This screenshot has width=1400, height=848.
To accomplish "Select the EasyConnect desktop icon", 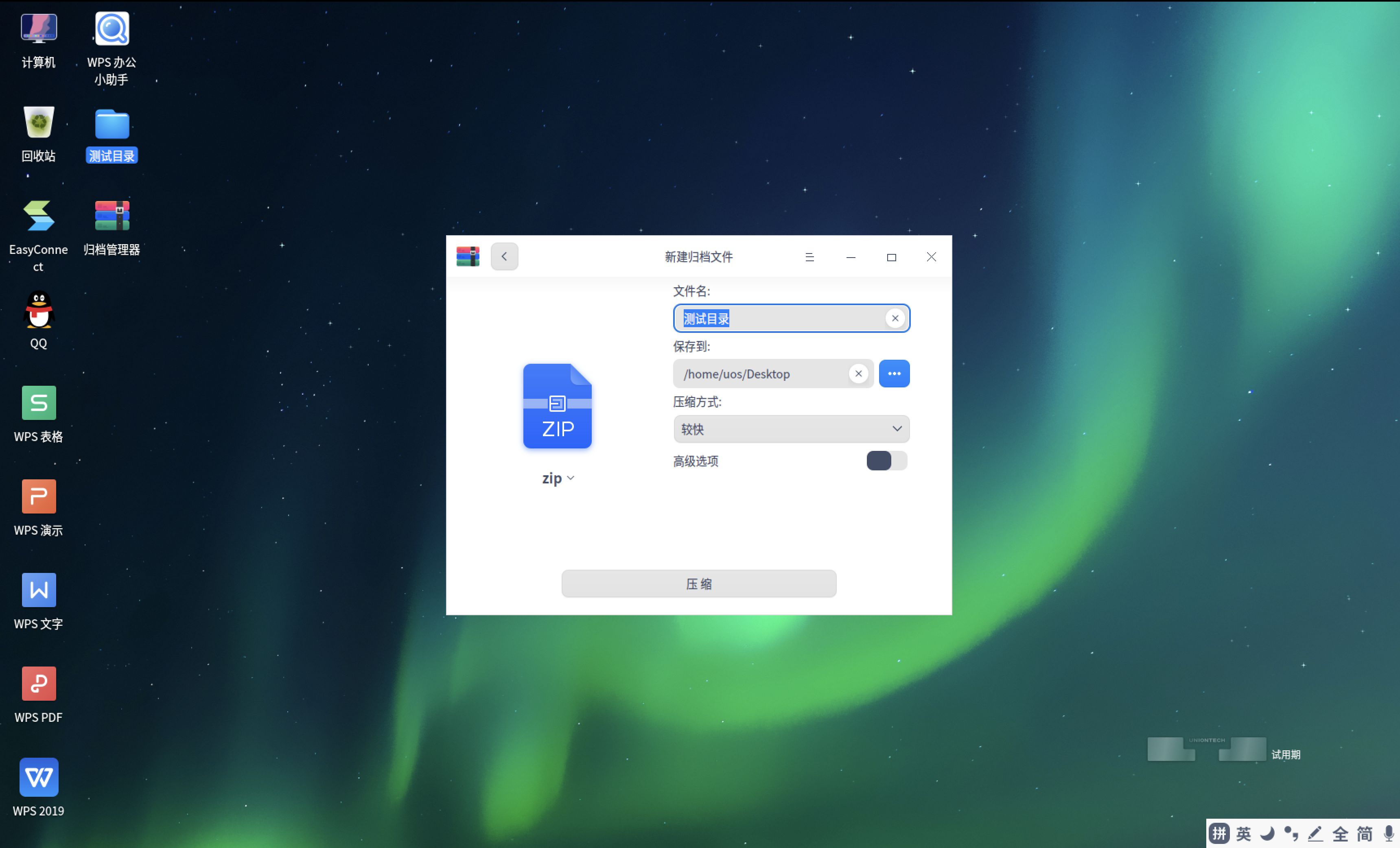I will tap(39, 216).
